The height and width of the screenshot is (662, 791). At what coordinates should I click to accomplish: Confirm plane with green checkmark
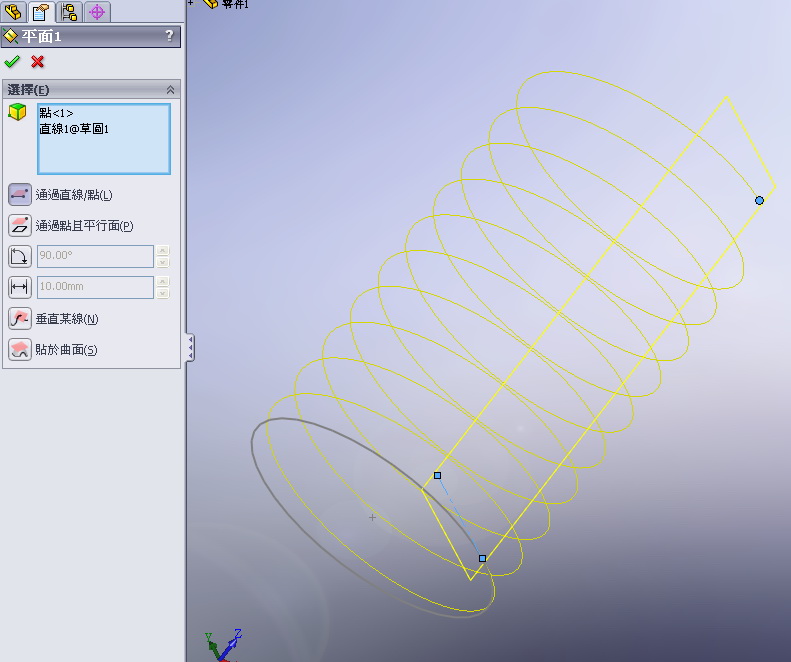tap(12, 62)
